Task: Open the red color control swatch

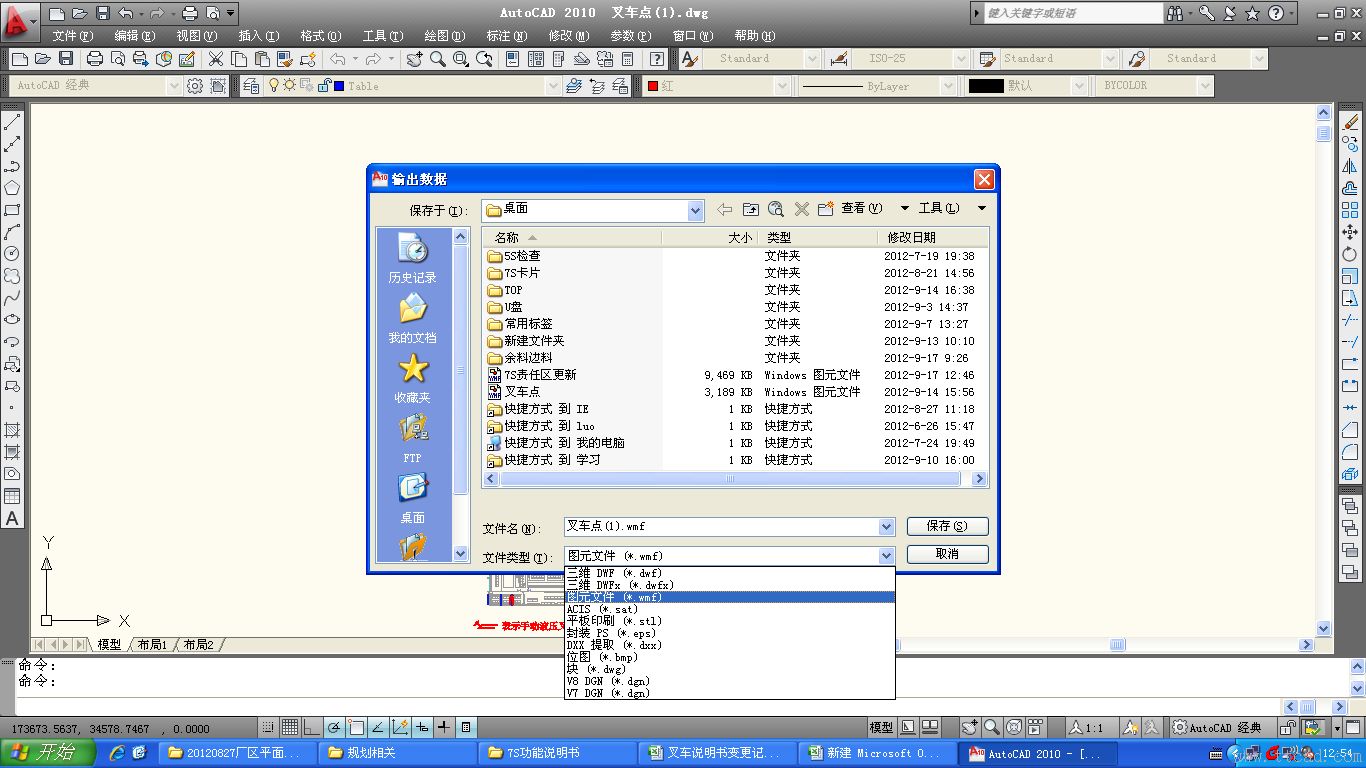Action: click(652, 86)
